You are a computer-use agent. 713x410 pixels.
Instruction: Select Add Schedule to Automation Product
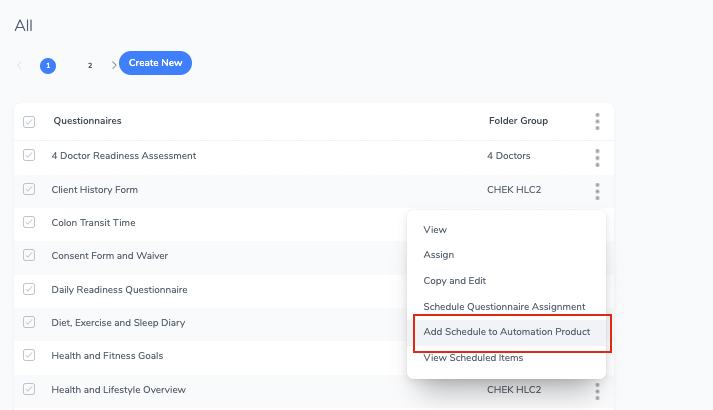point(507,332)
